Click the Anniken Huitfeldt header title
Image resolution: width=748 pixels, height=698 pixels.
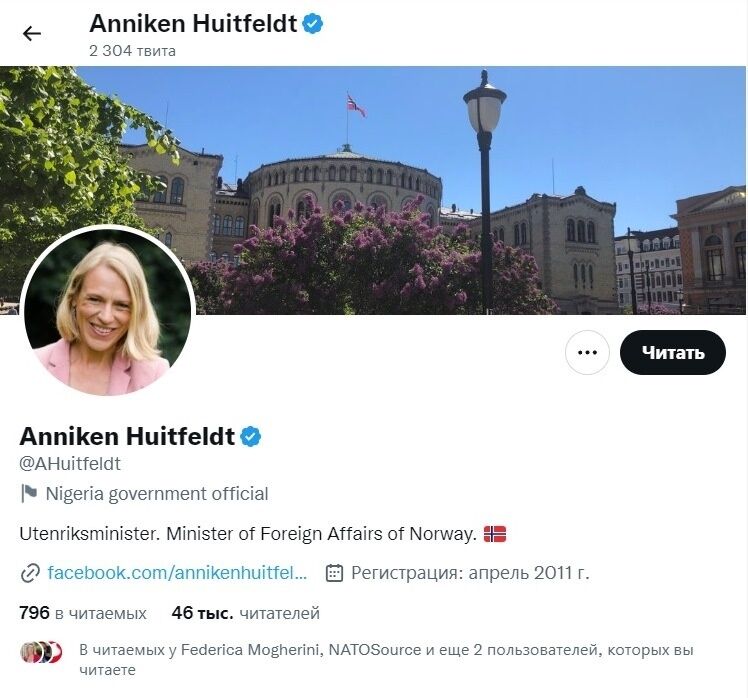click(x=193, y=24)
